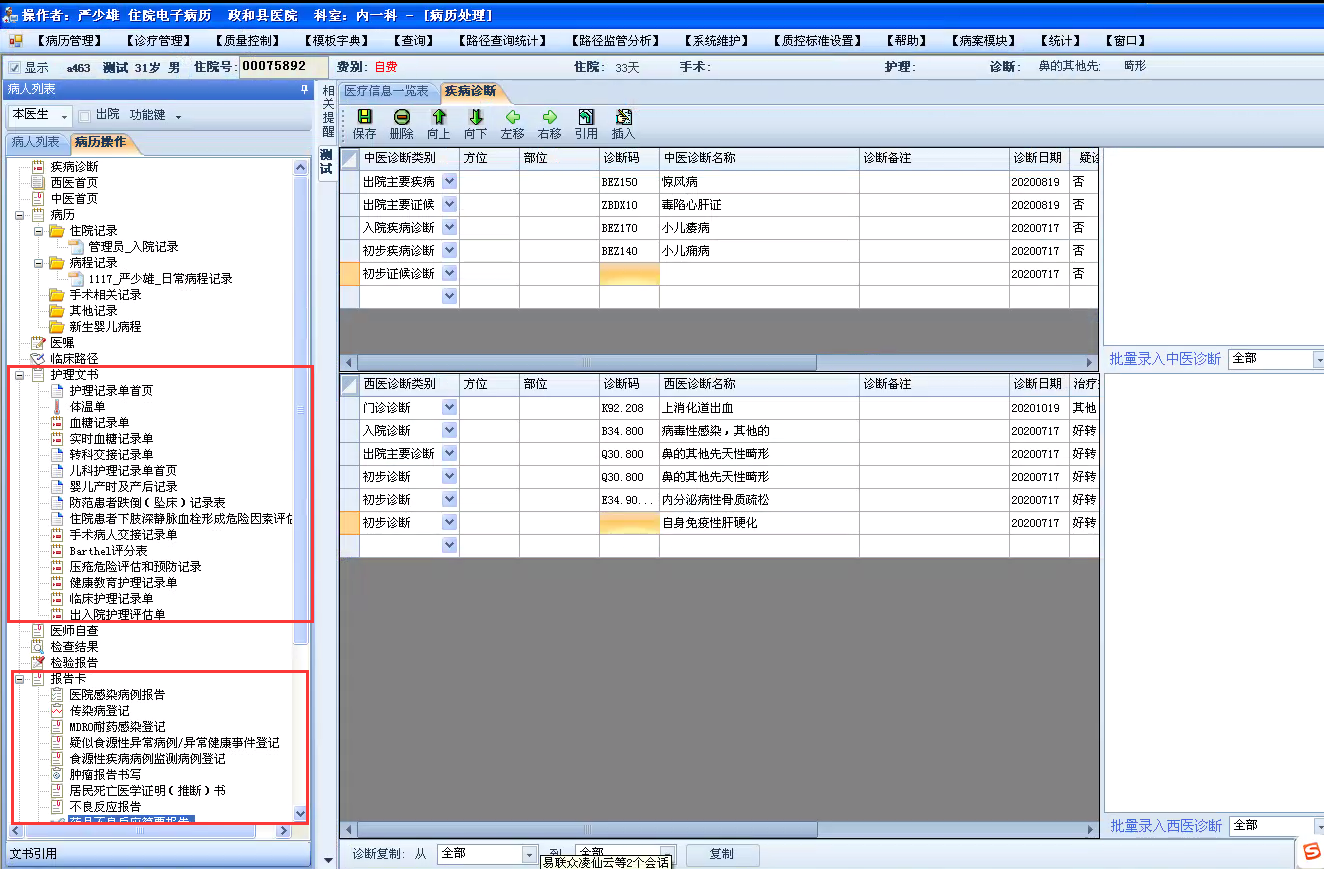Image resolution: width=1324 pixels, height=869 pixels.
Task: Open the Barthel评分表 item
Action: [x=108, y=551]
